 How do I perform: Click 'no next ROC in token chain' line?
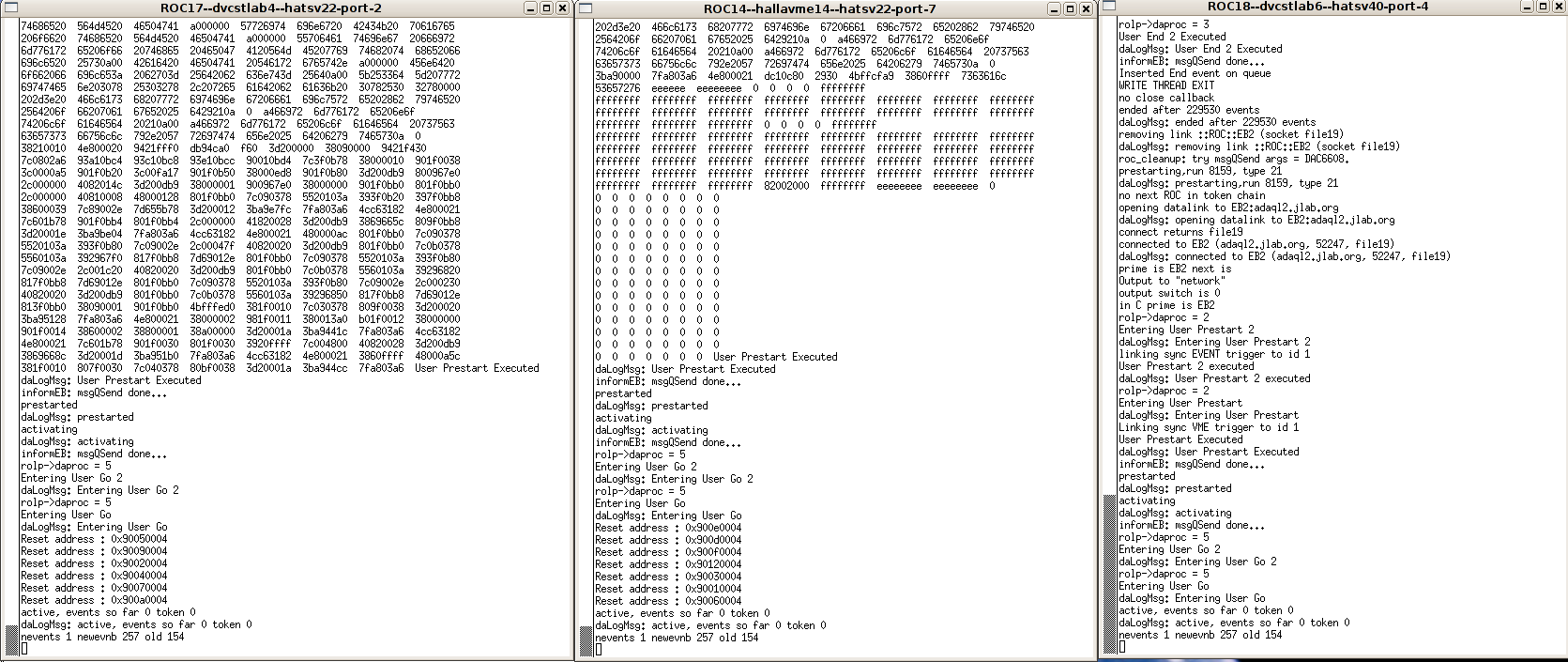pos(1192,195)
